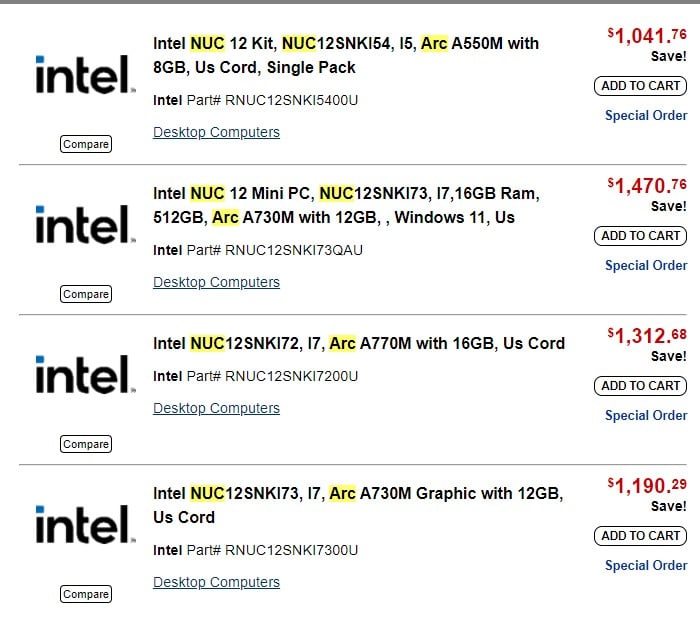Open Desktop Computers link under RNUC12SNKI73QAU
Screen dimensions: 700x620
click(216, 282)
